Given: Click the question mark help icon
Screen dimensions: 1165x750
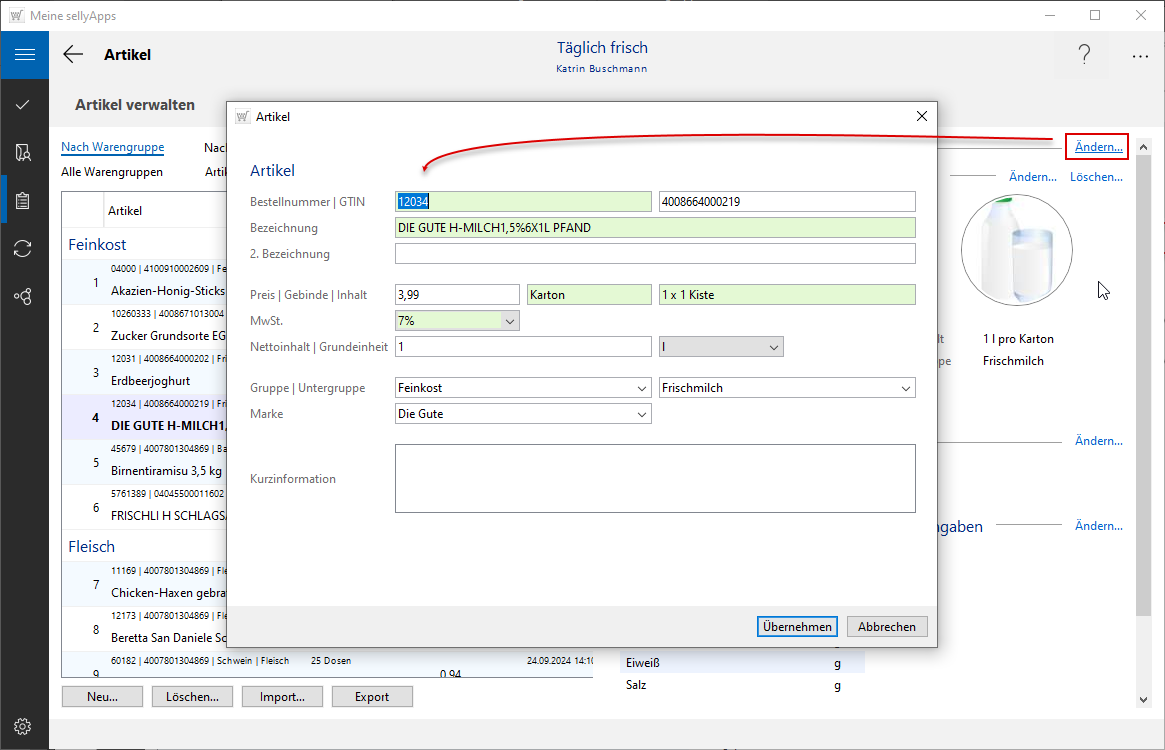Looking at the screenshot, I should pyautogui.click(x=1084, y=55).
